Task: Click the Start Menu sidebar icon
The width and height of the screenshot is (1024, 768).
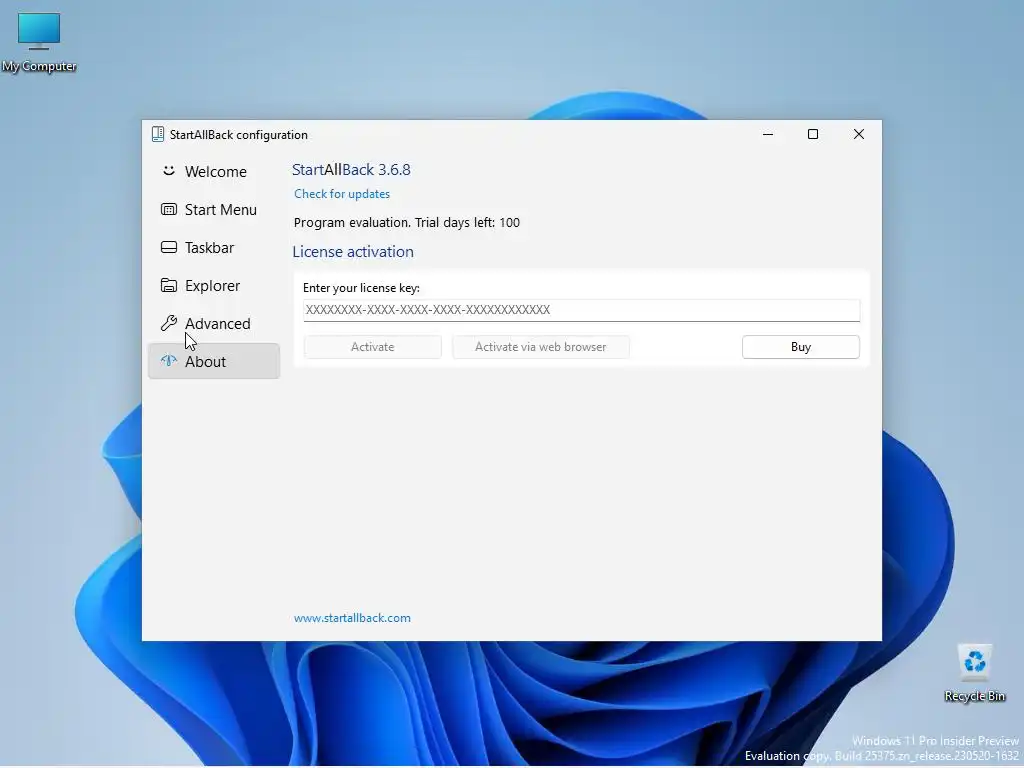Action: point(168,209)
